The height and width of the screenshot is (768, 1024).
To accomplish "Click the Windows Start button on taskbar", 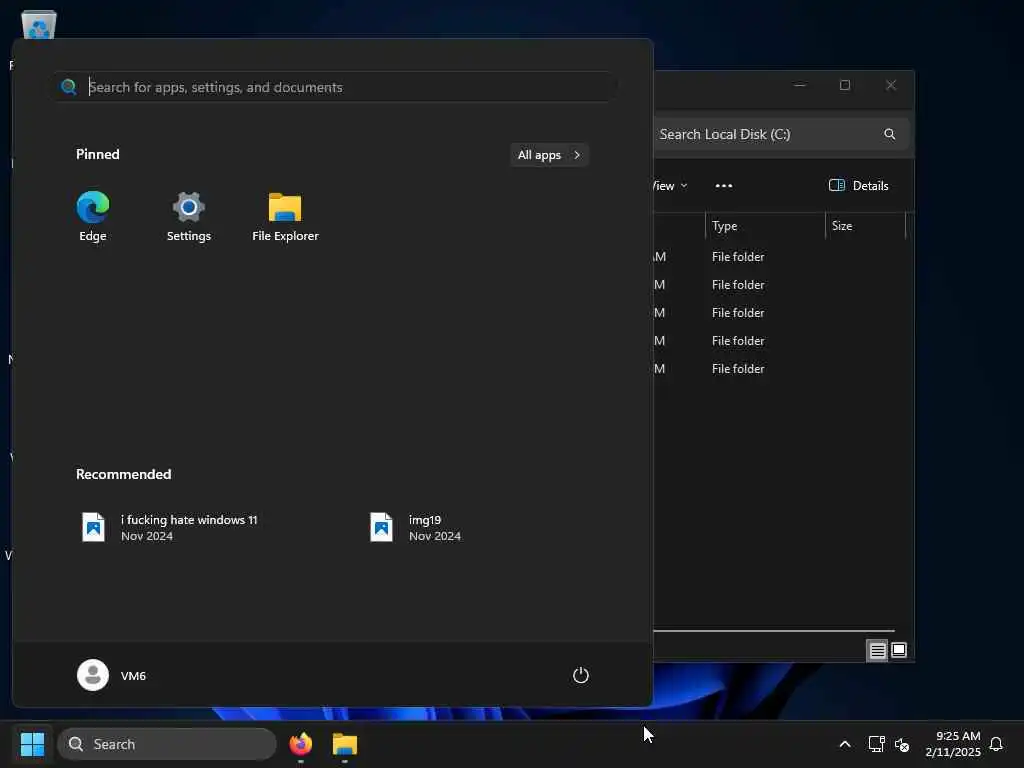I will (32, 744).
